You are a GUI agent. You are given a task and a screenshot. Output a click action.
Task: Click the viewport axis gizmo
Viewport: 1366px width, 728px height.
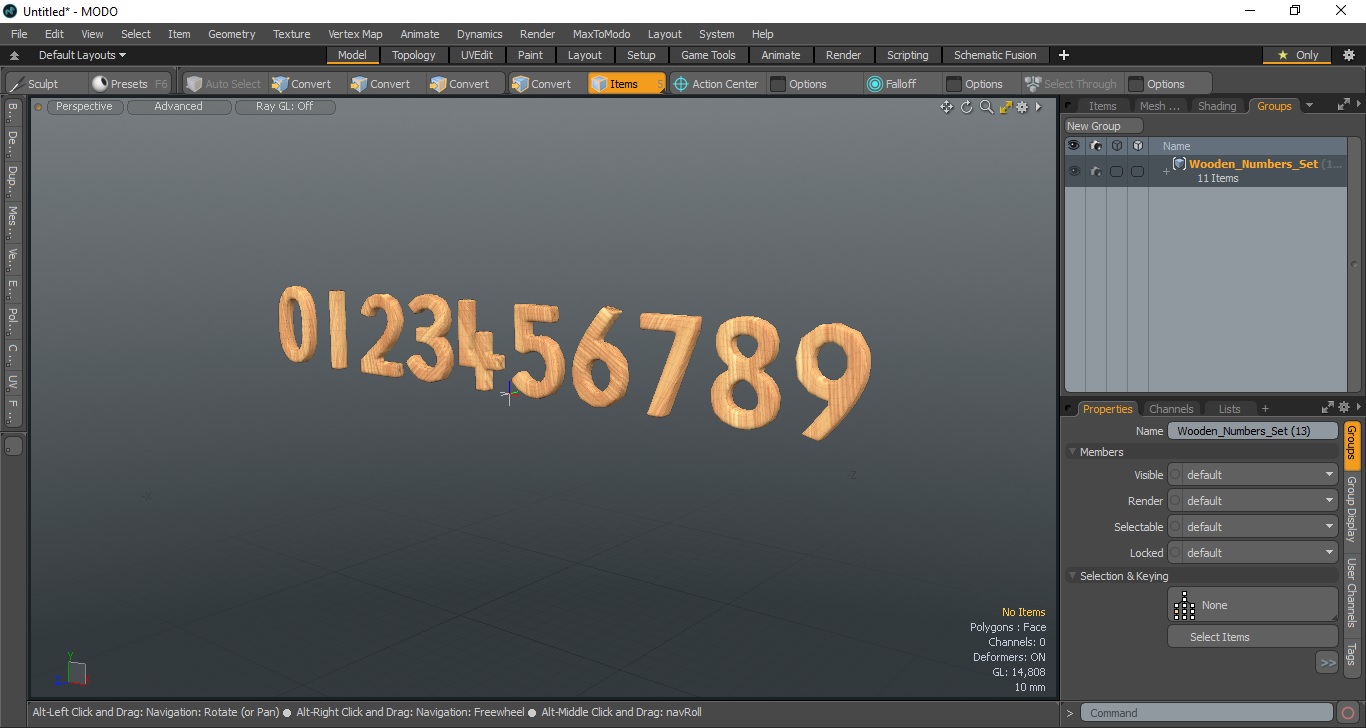pos(72,671)
